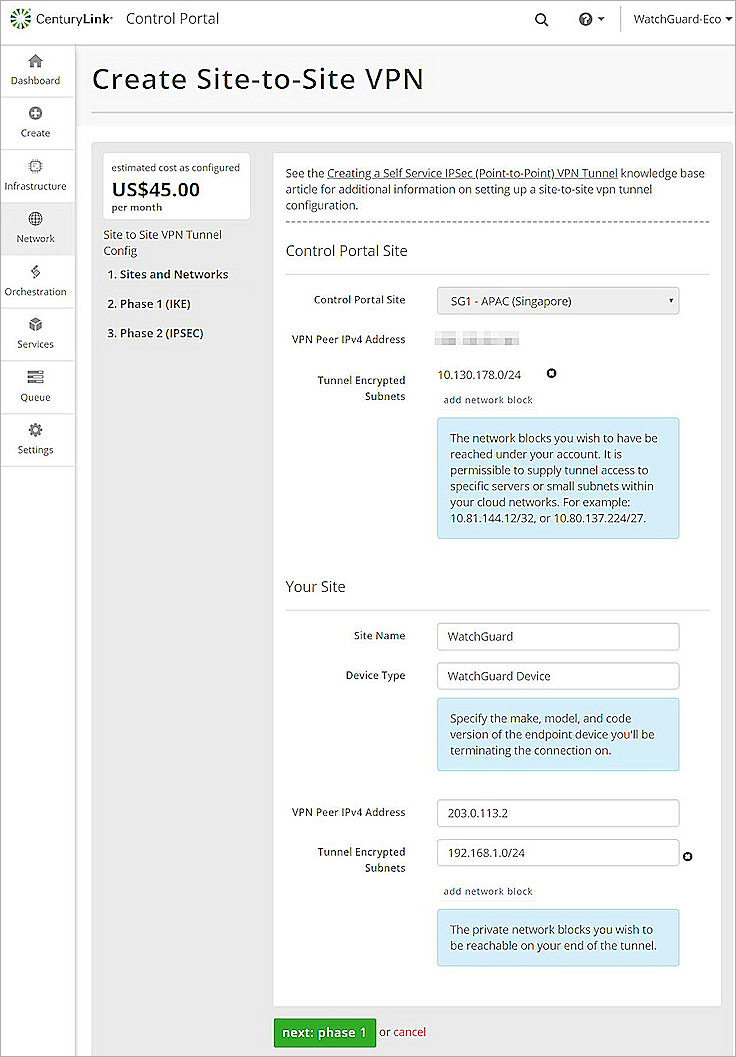
Task: Open the WatchGuard-Eco account dropdown
Action: [x=680, y=18]
